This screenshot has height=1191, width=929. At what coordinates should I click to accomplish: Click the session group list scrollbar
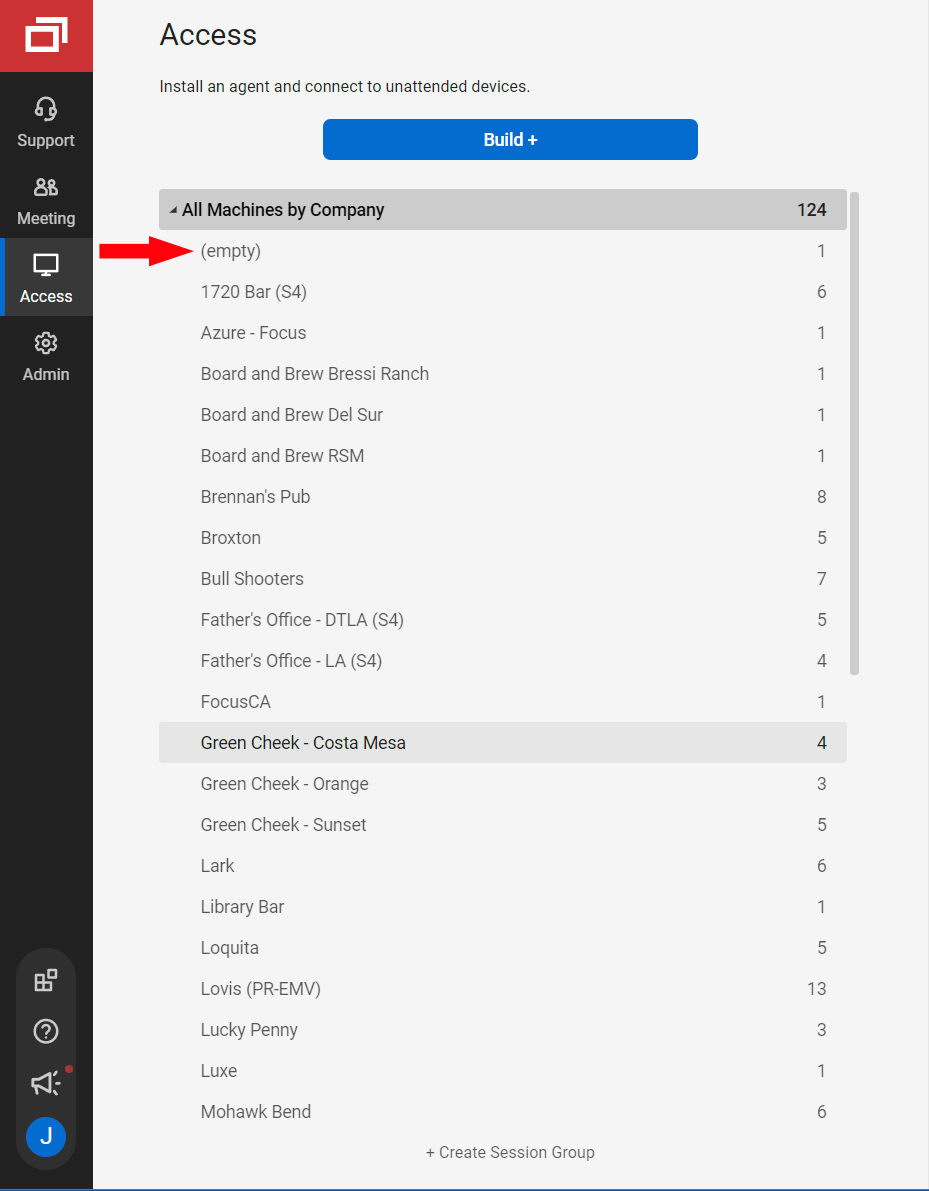point(855,434)
